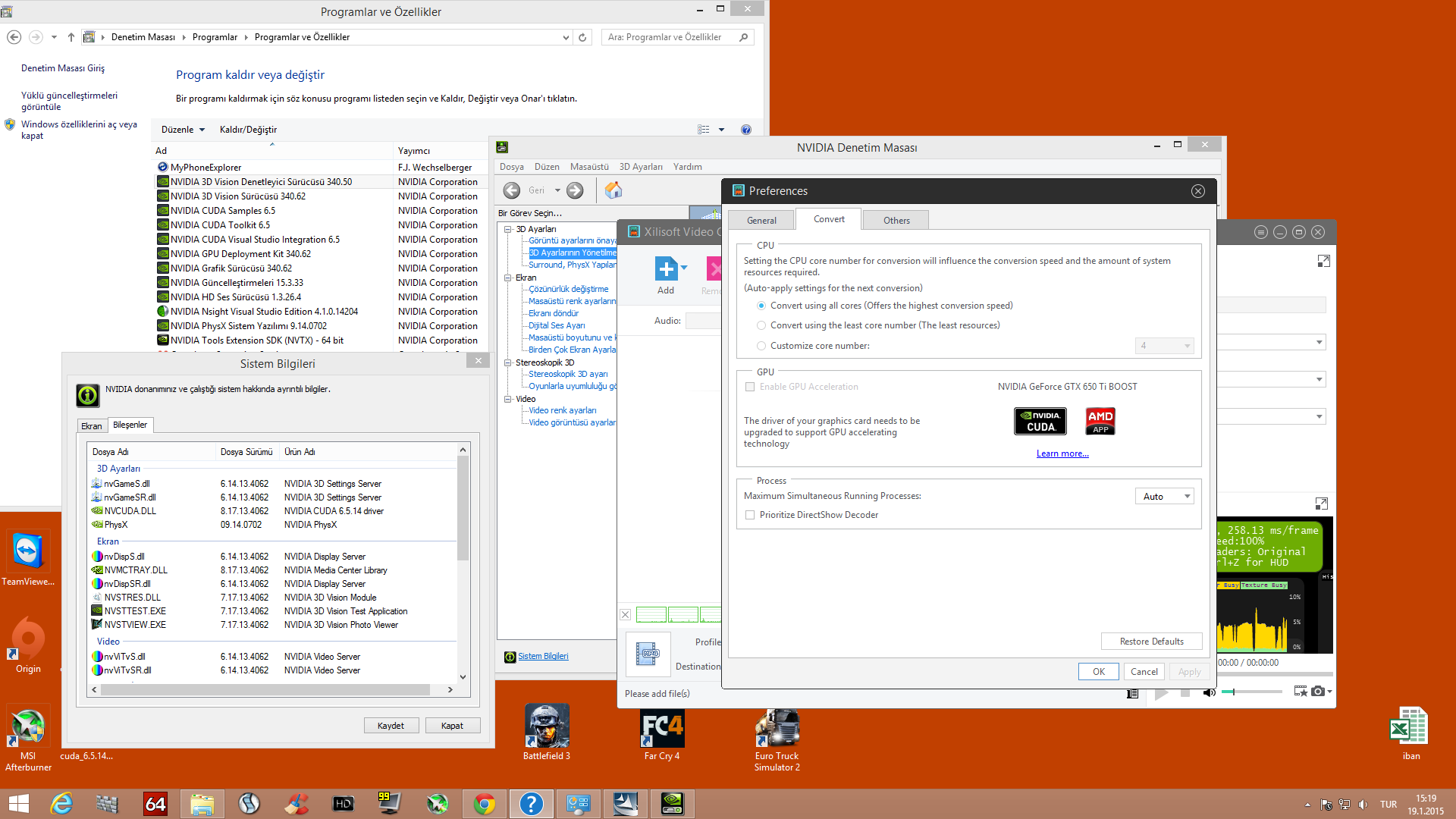The image size is (1456, 819).
Task: Open the MSI Afterburner desktop shortcut
Action: [x=28, y=737]
